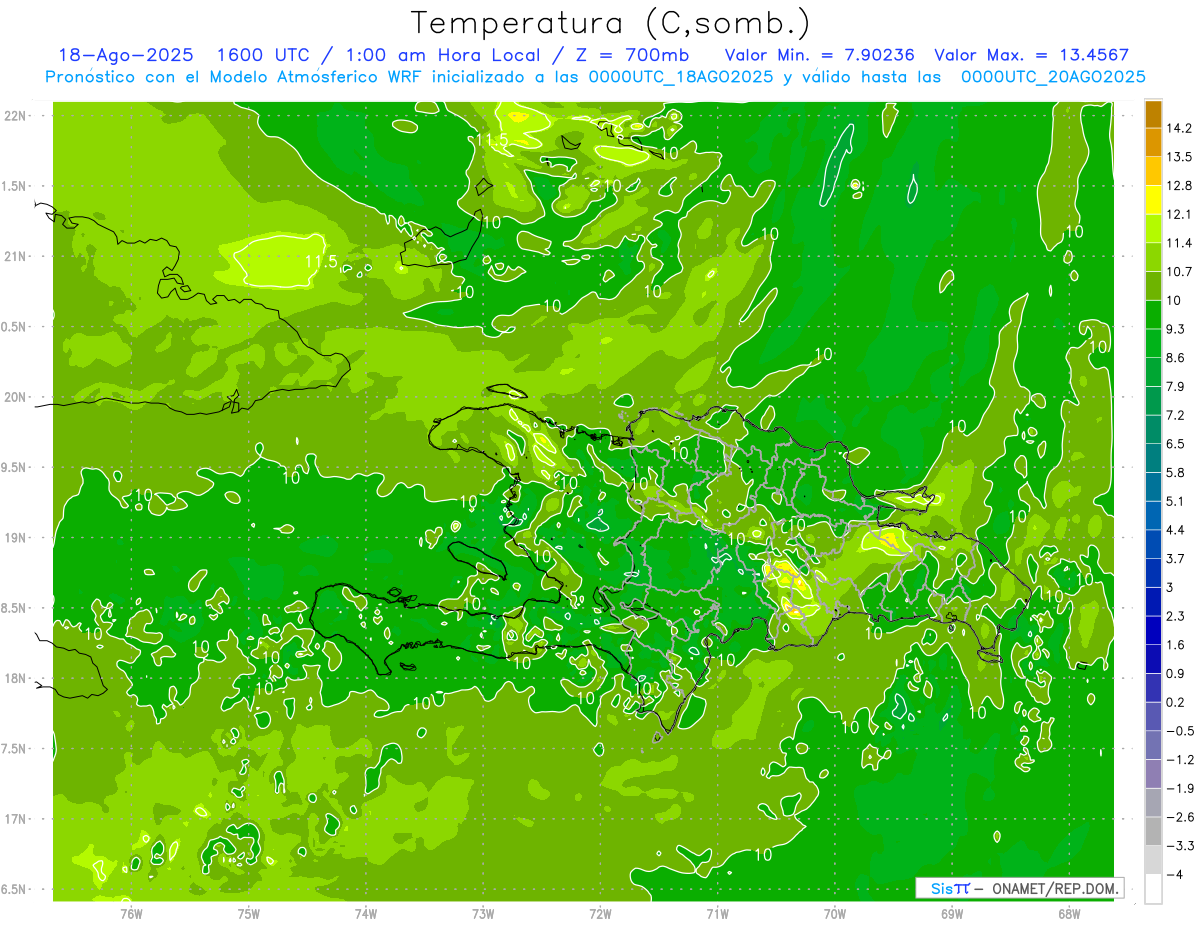
Task: Click the "11.4" legend value
Action: 1178,243
